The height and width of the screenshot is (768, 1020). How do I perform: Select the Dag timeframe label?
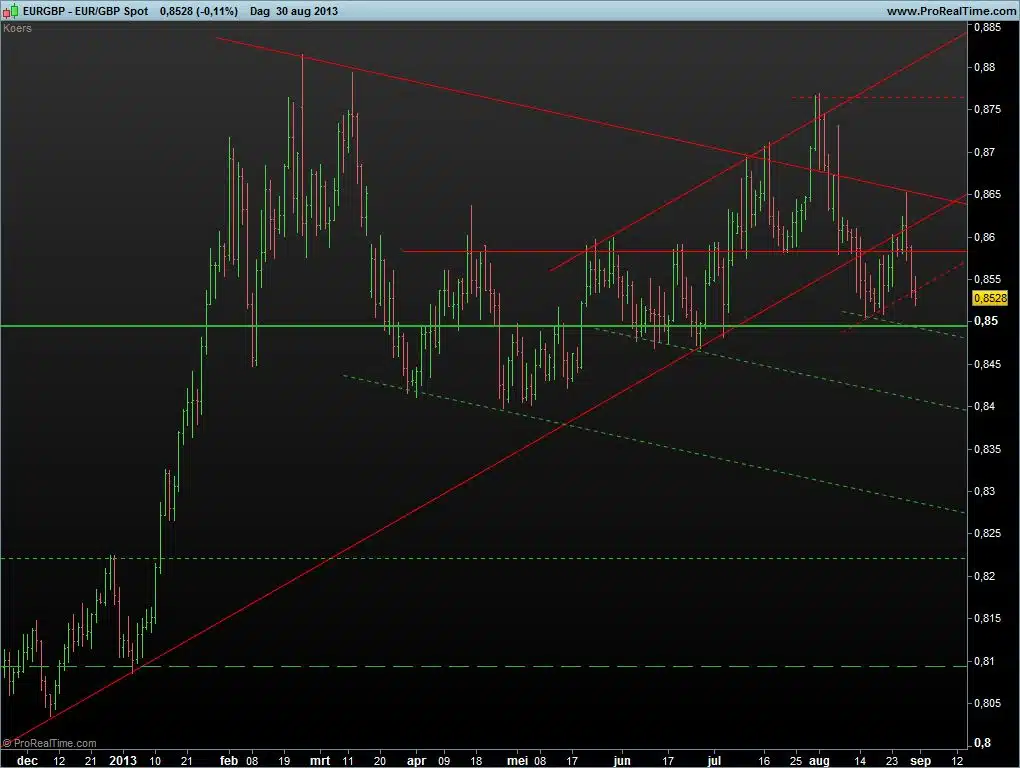tap(259, 10)
